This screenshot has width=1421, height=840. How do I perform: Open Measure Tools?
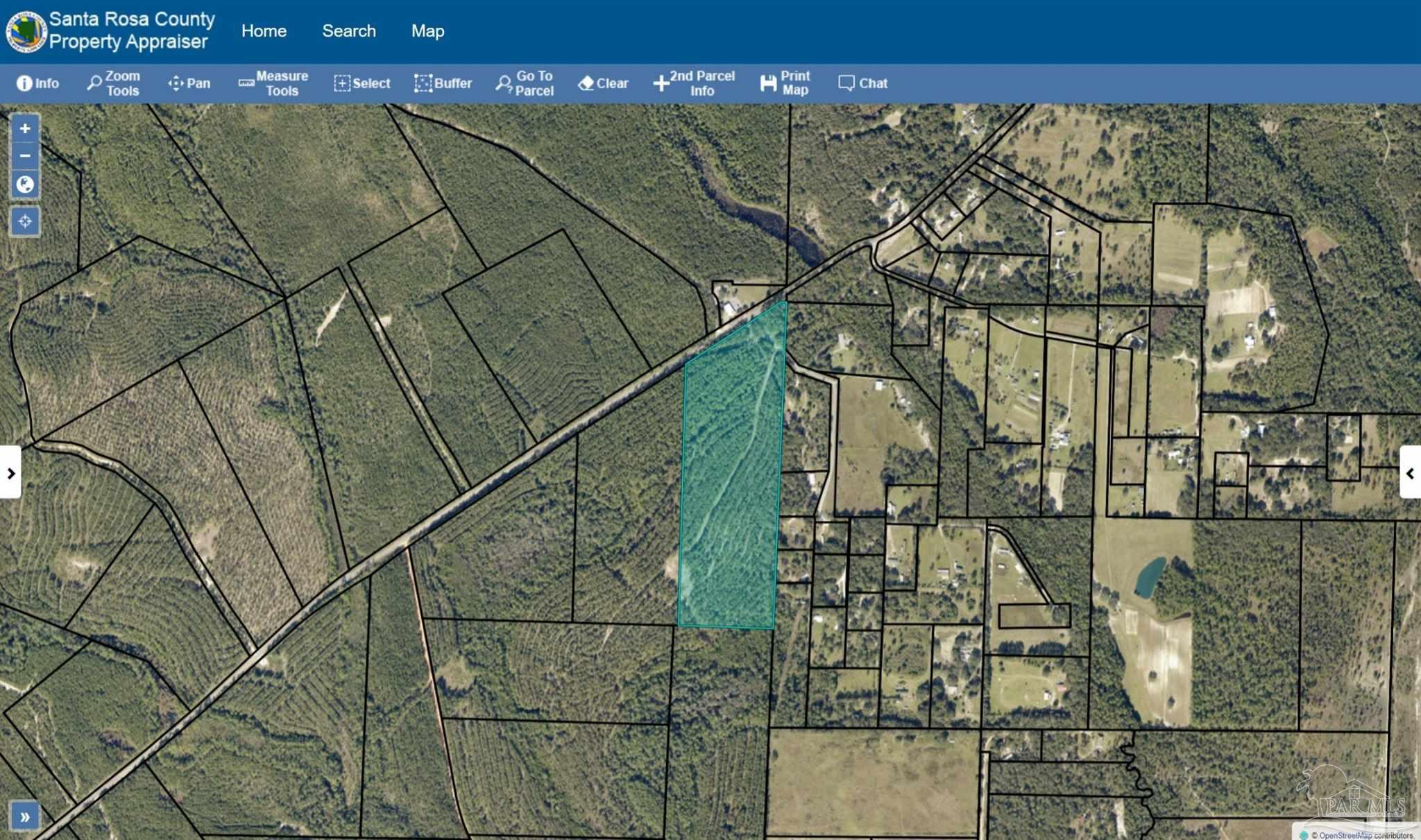point(273,83)
